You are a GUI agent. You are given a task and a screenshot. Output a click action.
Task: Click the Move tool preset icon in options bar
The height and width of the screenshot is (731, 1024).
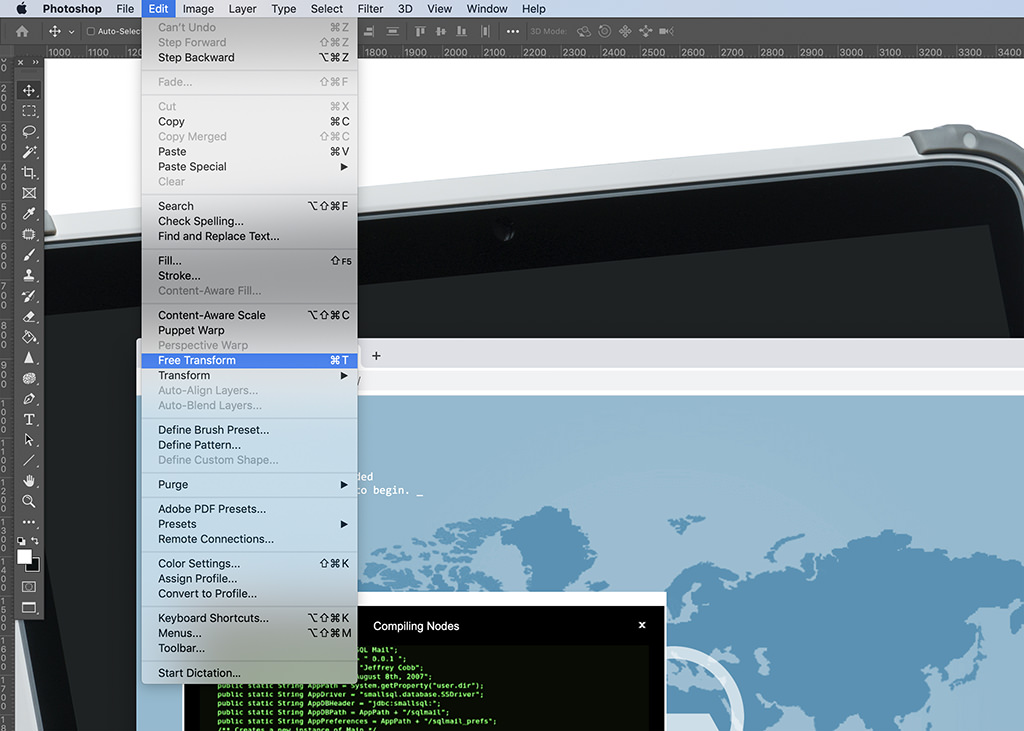(55, 31)
